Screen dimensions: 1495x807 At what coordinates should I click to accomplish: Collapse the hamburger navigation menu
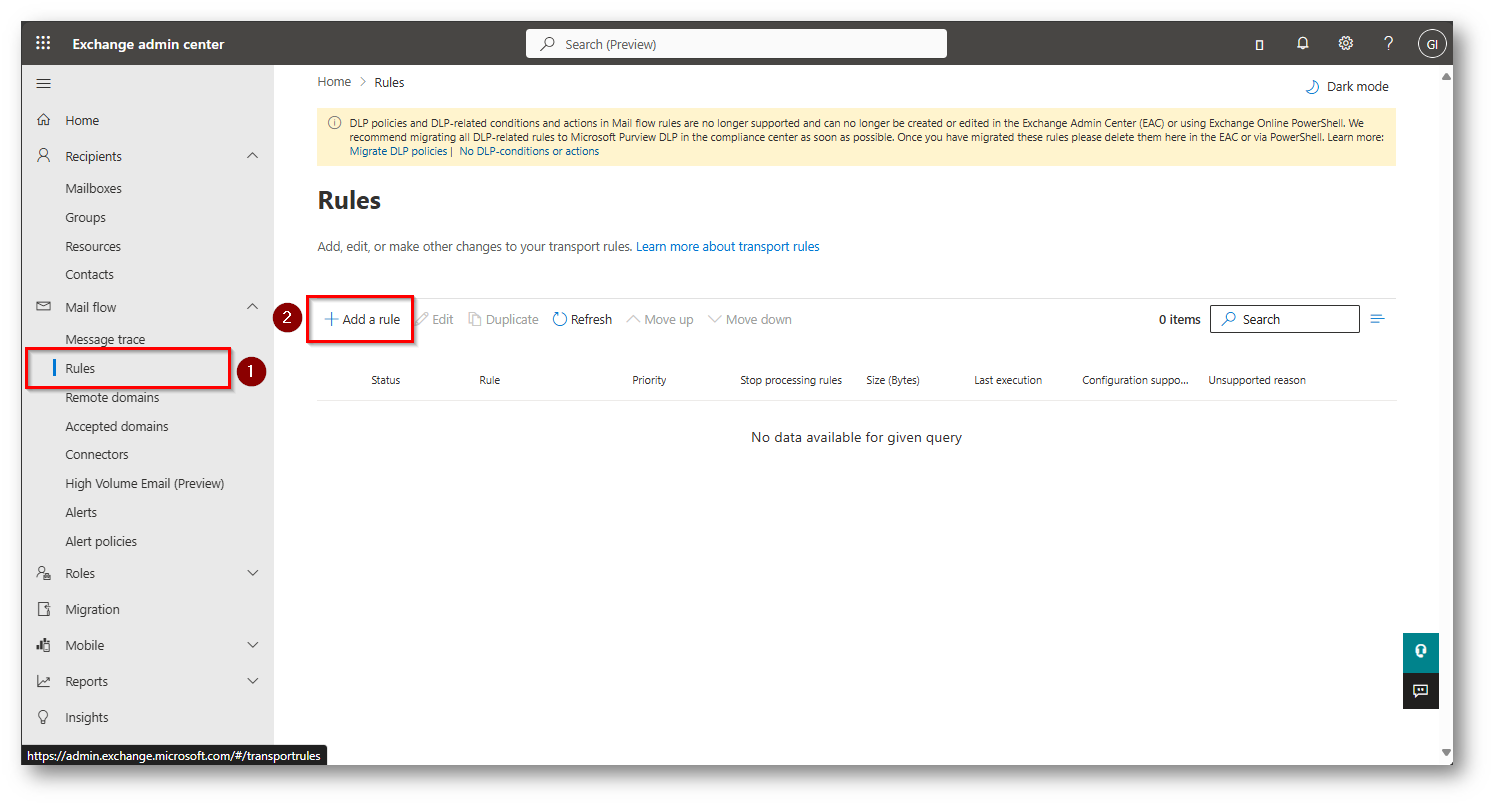point(44,83)
